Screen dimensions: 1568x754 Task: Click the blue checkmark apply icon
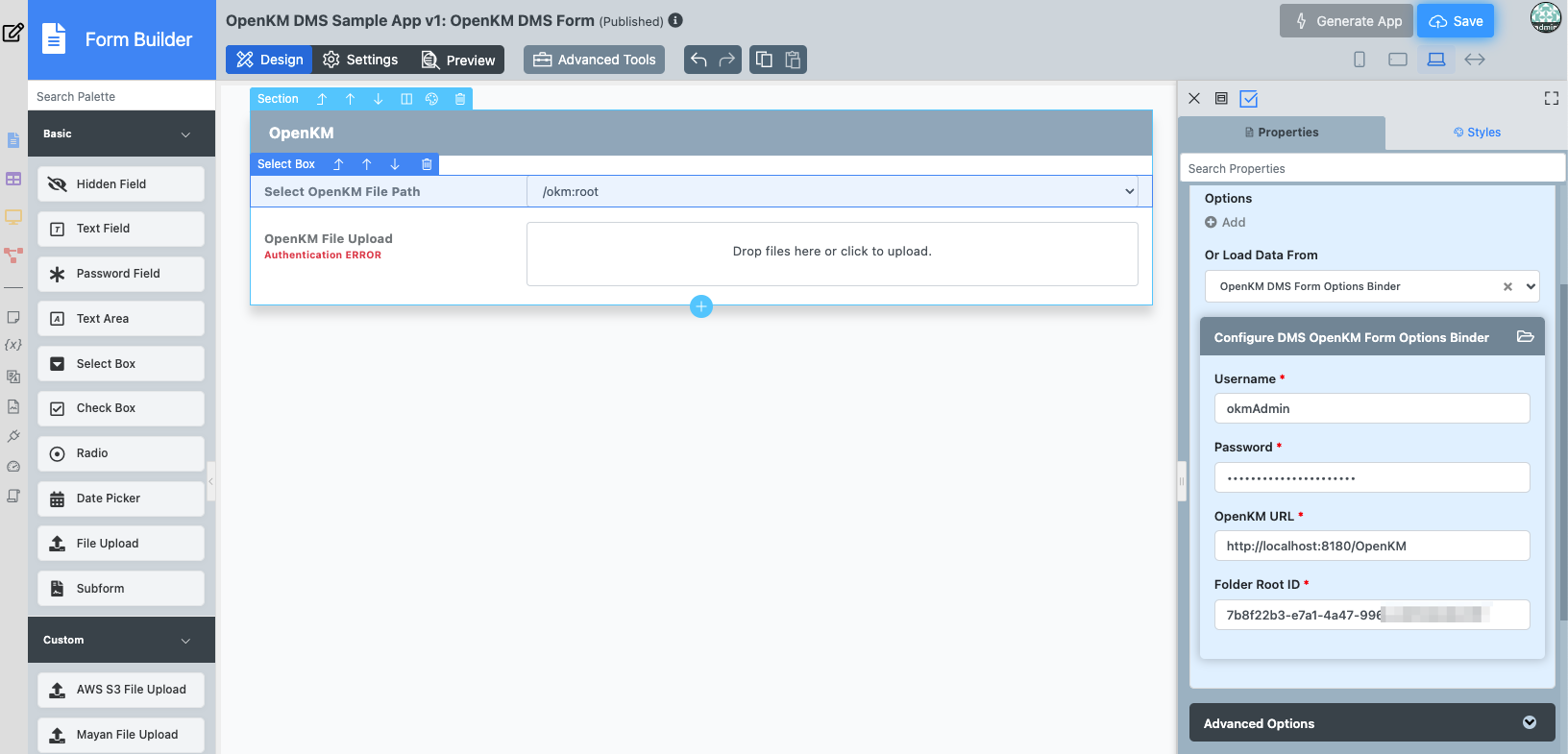click(1249, 98)
